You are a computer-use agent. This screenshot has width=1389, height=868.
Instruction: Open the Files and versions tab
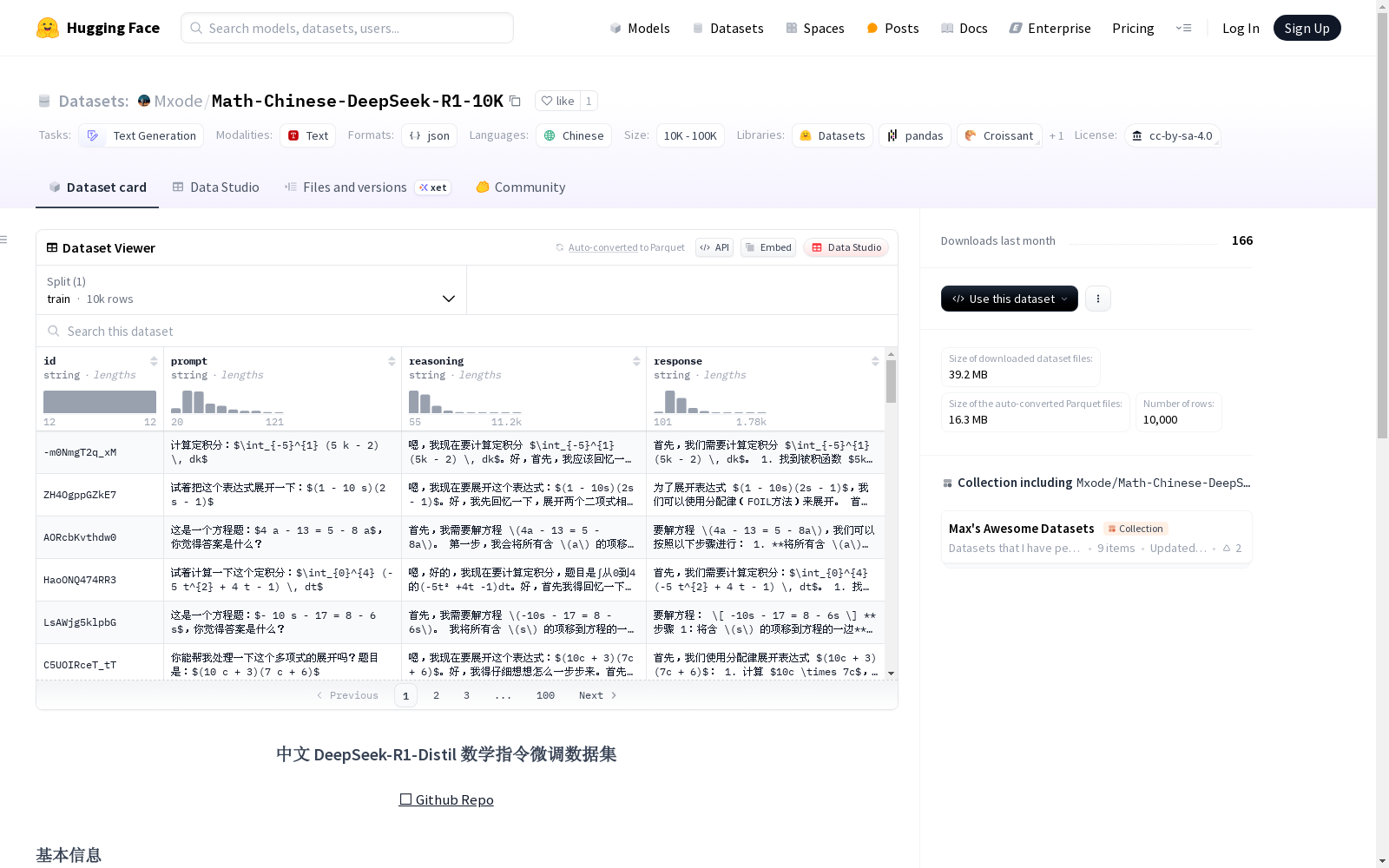click(367, 187)
